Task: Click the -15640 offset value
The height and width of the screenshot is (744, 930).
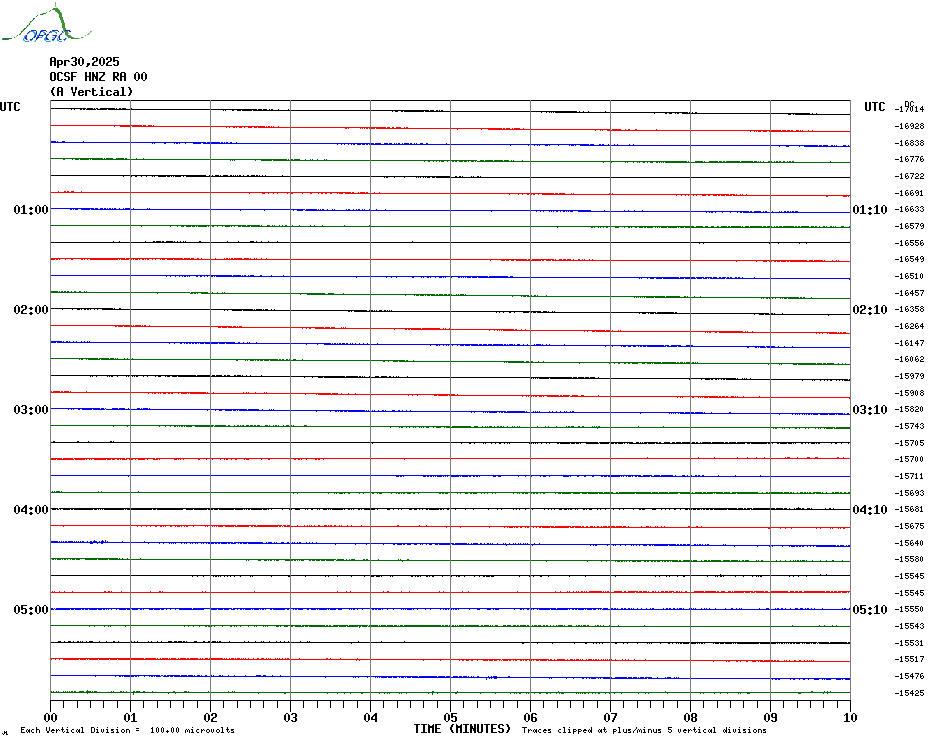Action: [x=909, y=543]
